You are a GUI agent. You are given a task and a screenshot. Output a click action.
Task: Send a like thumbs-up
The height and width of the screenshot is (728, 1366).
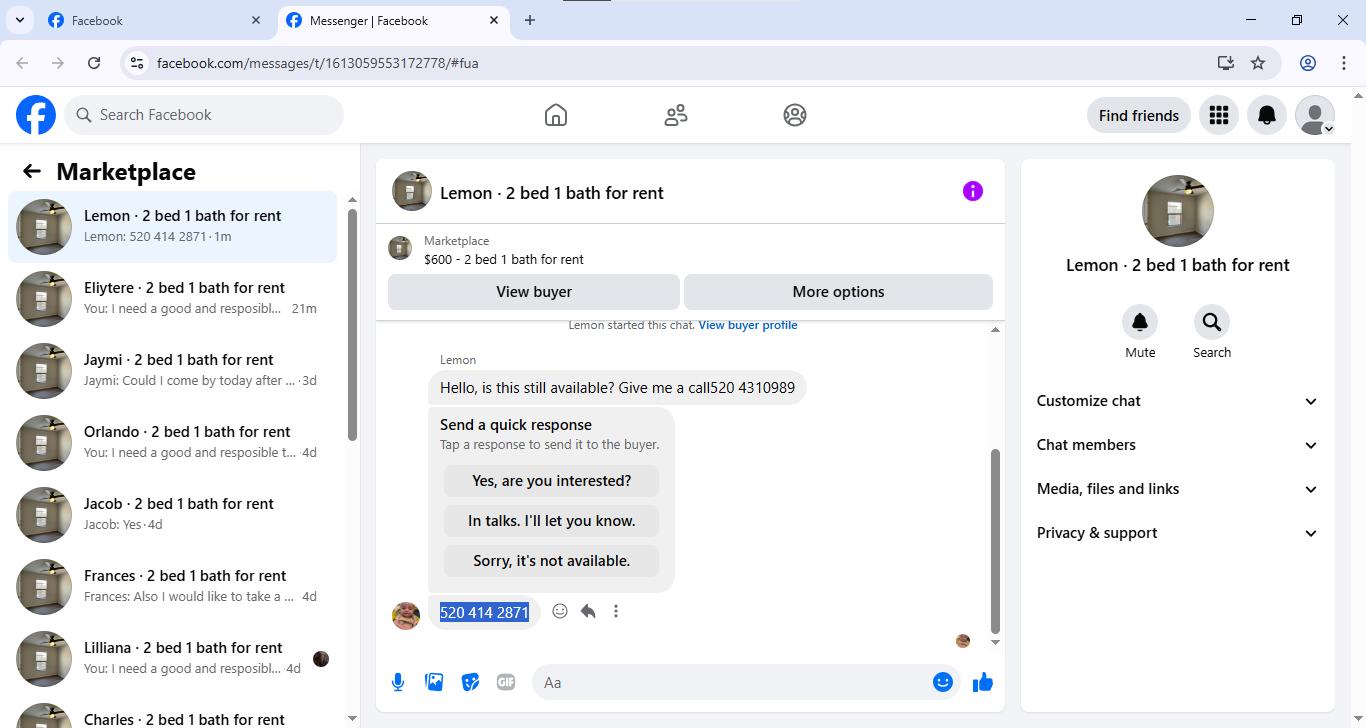(x=983, y=682)
